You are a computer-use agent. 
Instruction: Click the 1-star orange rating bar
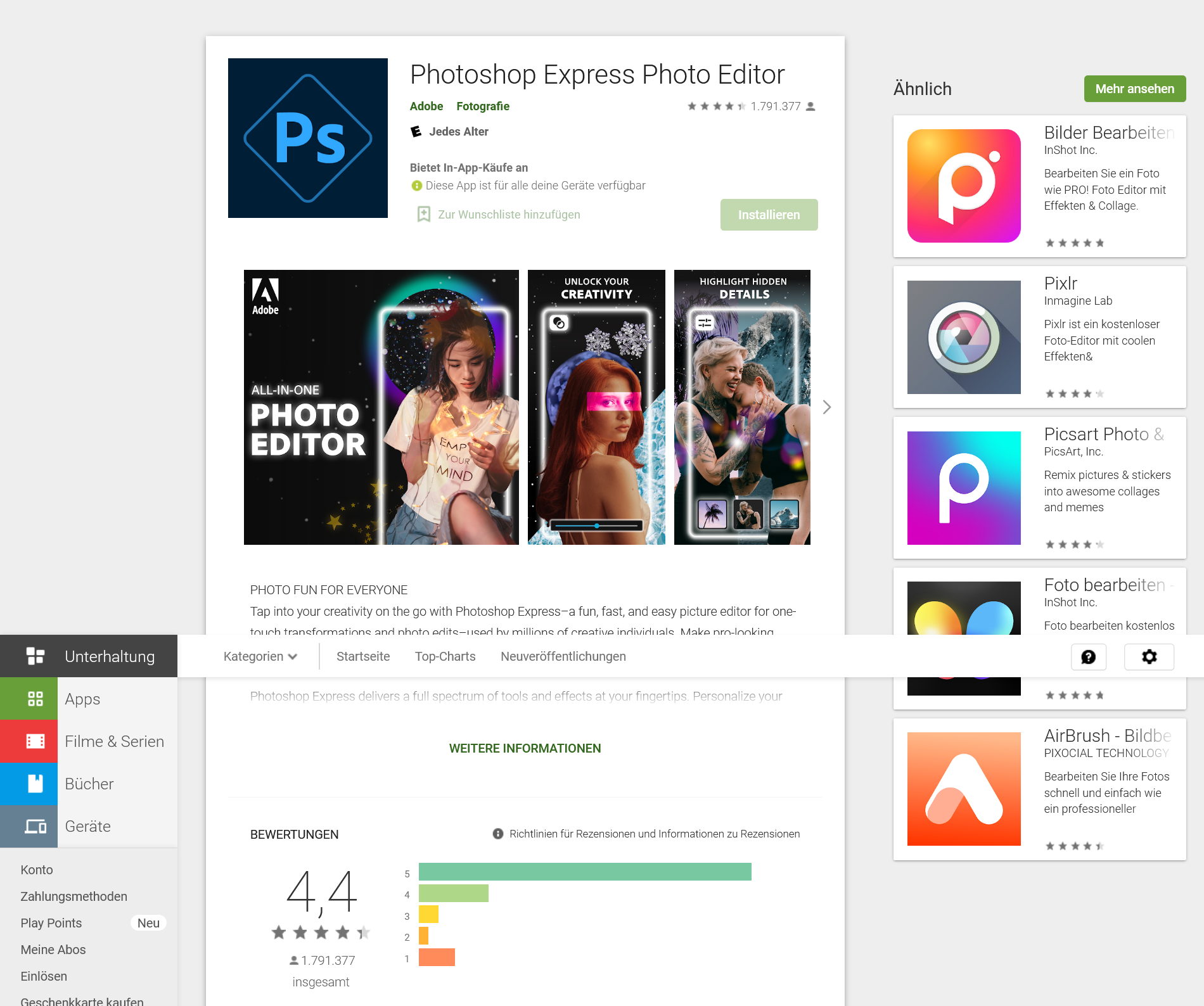tap(437, 957)
